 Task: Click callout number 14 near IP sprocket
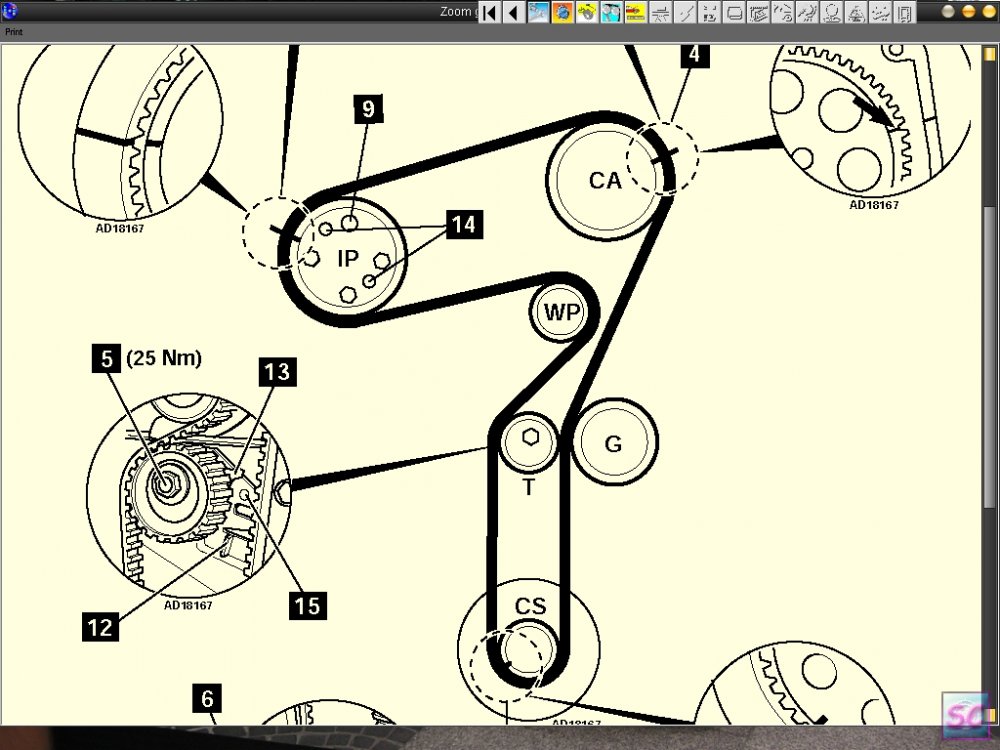(x=464, y=224)
